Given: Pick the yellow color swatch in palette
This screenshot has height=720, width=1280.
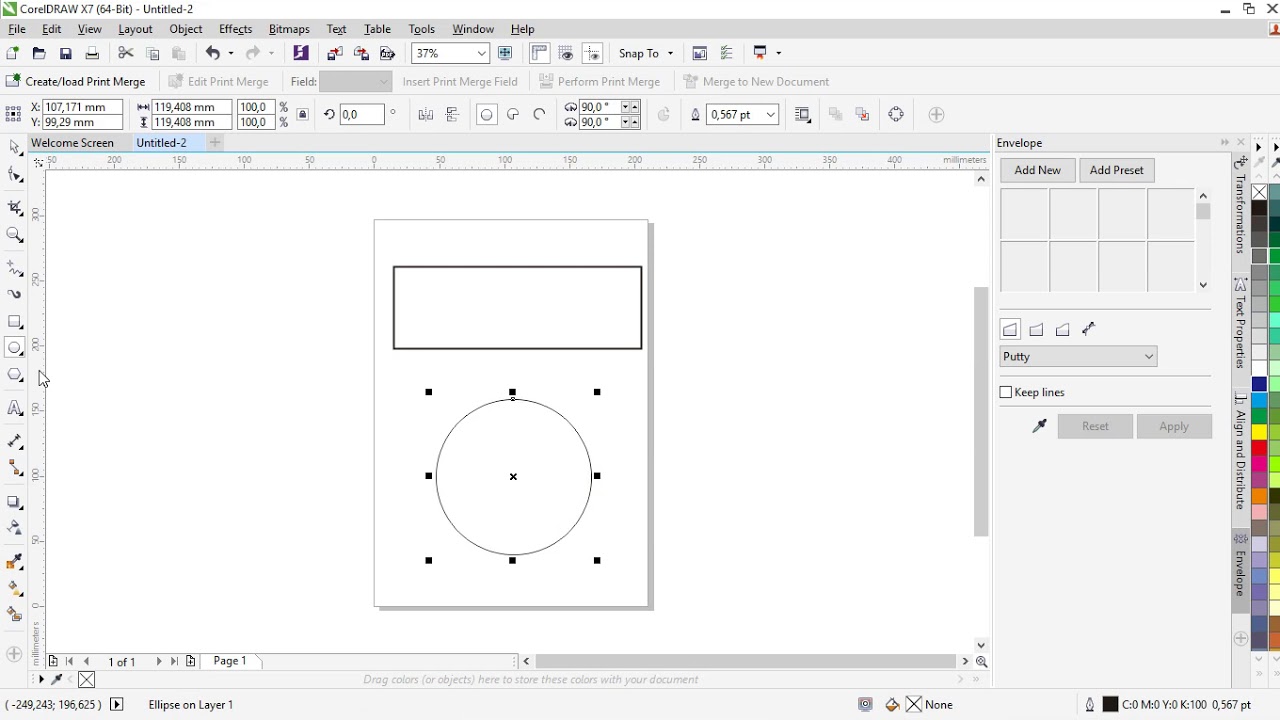Looking at the screenshot, I should point(1260,432).
